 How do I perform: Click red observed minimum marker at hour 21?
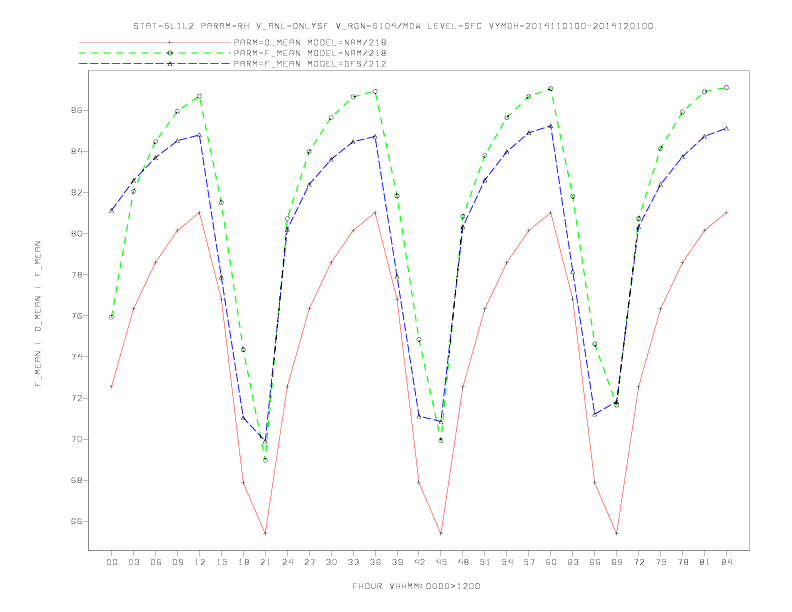[x=265, y=533]
